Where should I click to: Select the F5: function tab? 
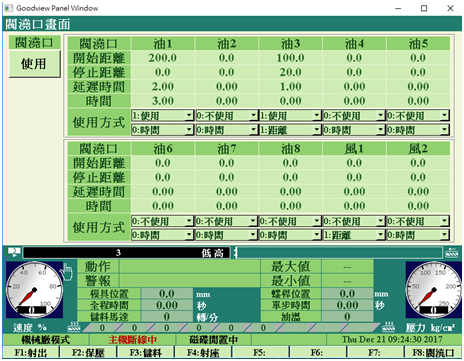261,352
